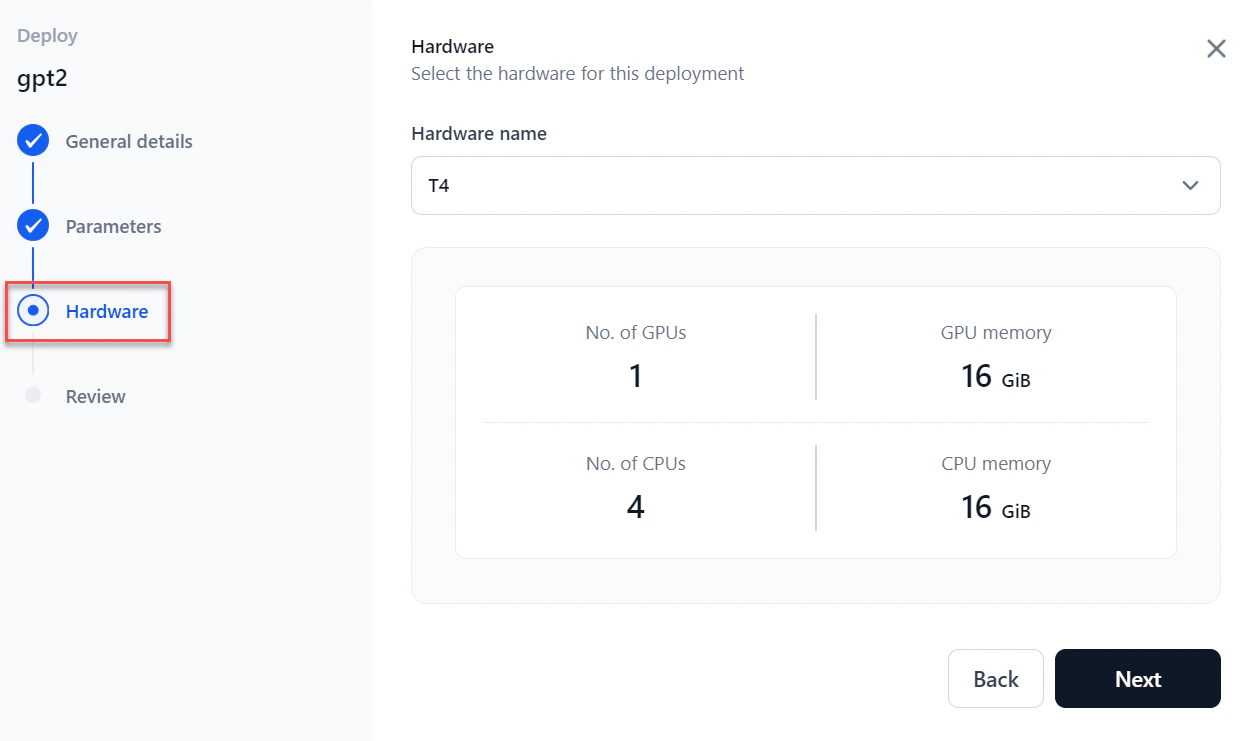Click the CPU memory 16 GiB value
This screenshot has width=1250, height=741.
996,508
